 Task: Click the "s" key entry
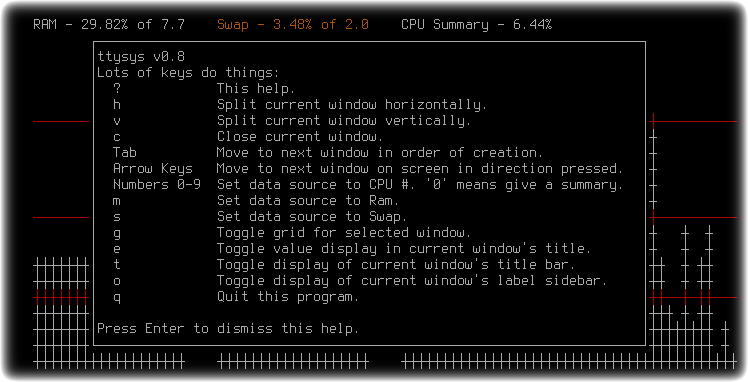117,217
